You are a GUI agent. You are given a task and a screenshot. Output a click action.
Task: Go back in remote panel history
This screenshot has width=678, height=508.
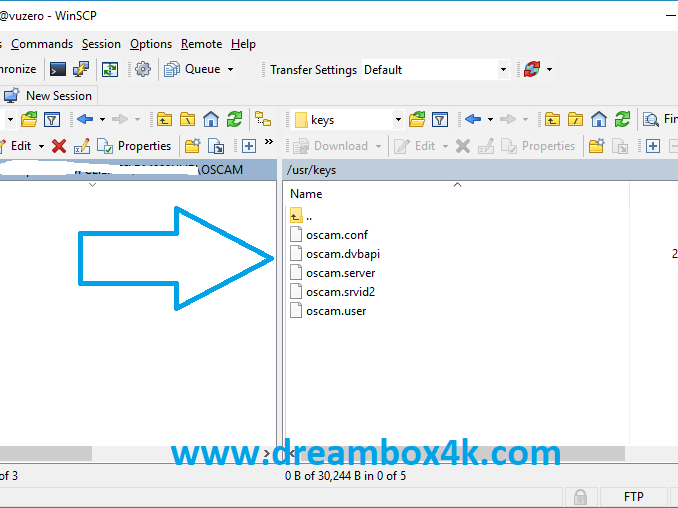pyautogui.click(x=473, y=119)
